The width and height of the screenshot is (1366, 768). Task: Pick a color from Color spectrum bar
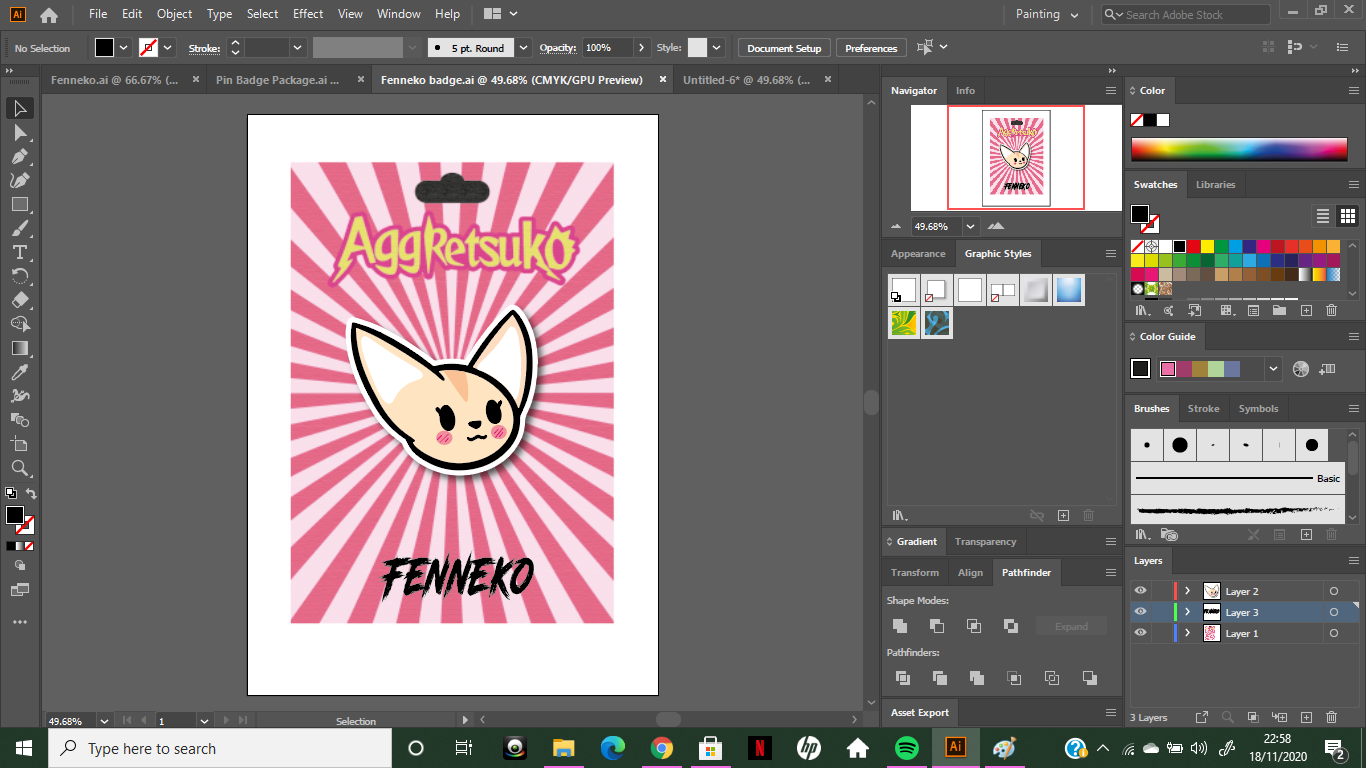(x=1239, y=148)
